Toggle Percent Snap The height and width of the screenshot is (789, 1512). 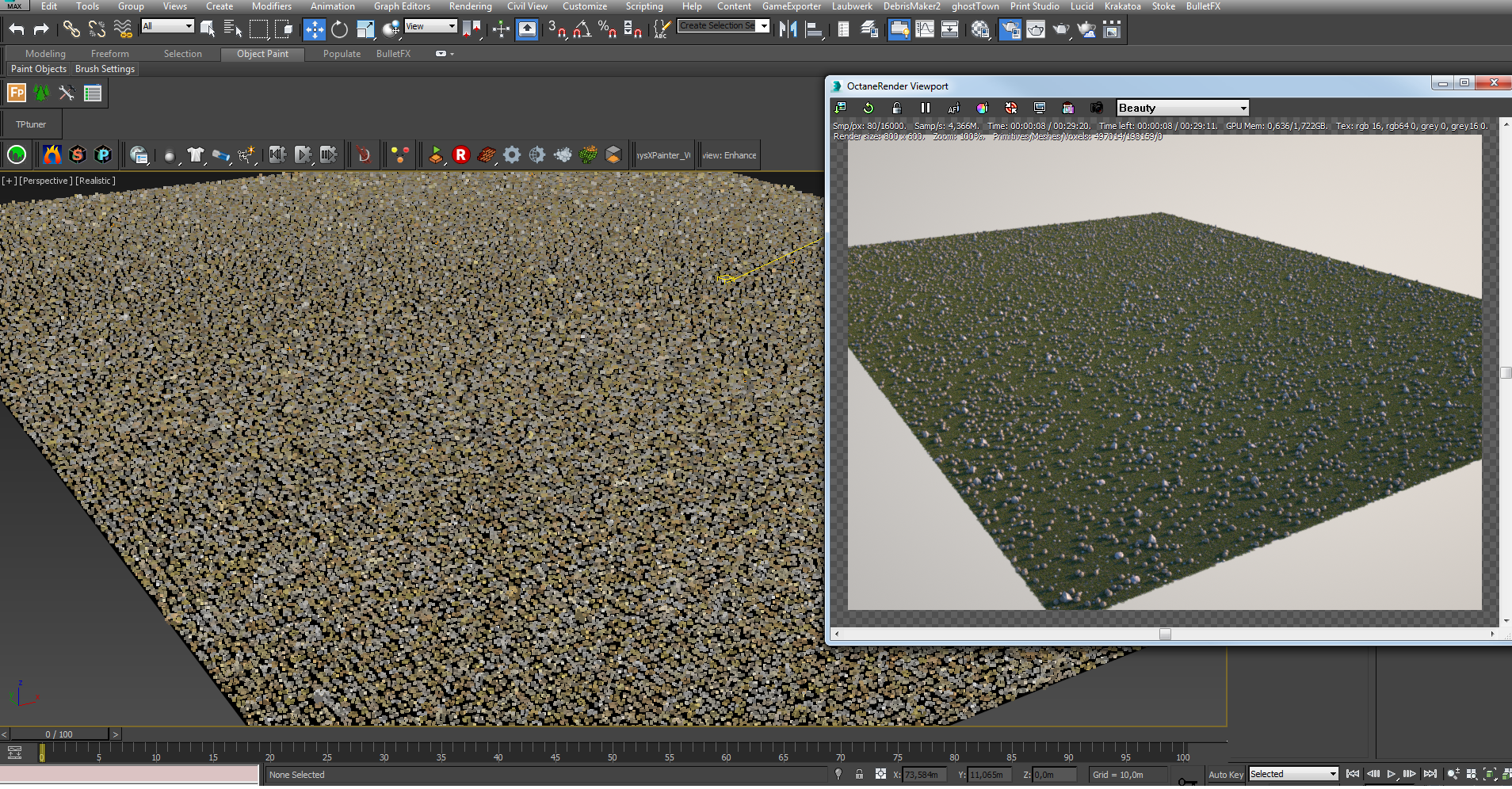608,30
